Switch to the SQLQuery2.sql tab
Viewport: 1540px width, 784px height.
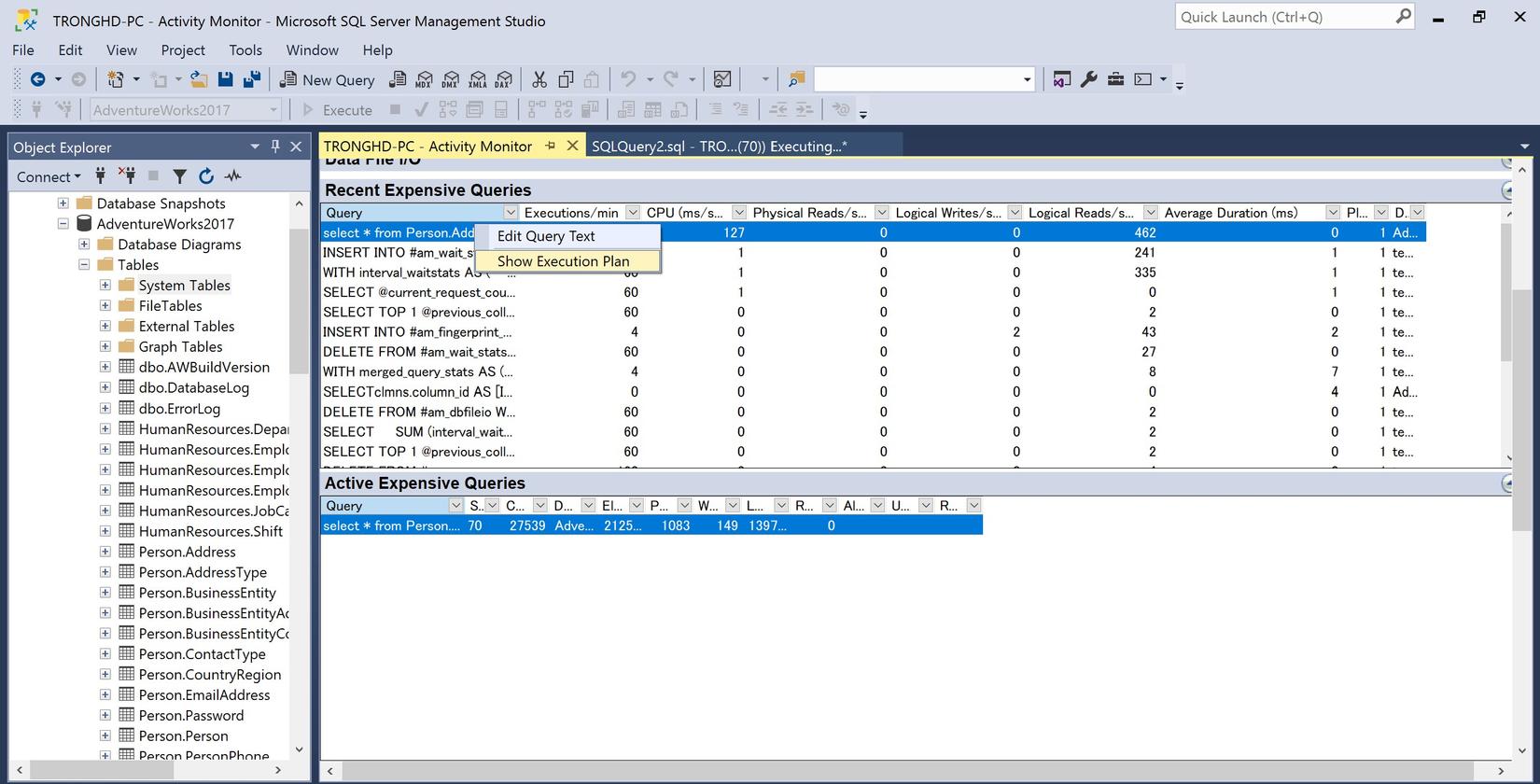click(x=719, y=147)
